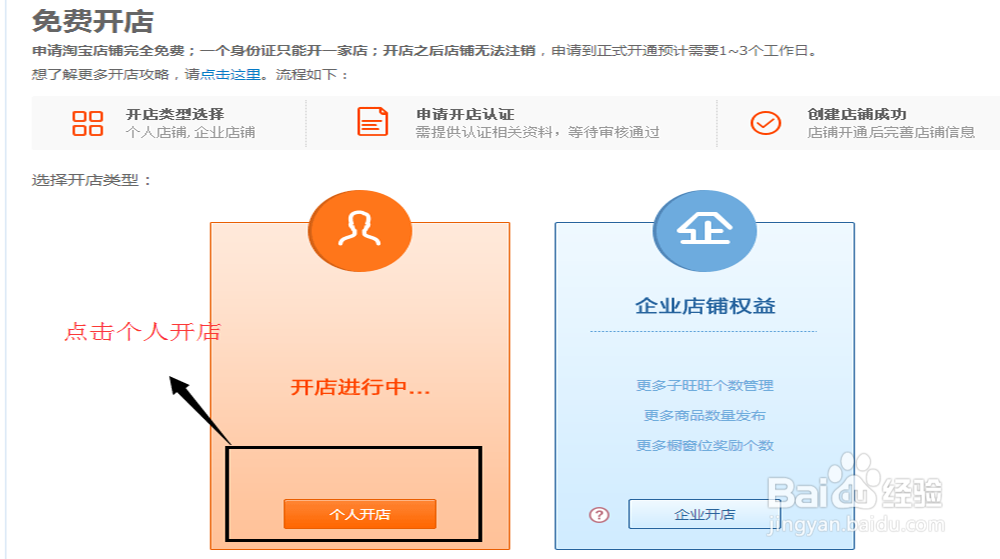Click 更多商品数量发布 text
This screenshot has height=559, width=1000.
point(705,416)
